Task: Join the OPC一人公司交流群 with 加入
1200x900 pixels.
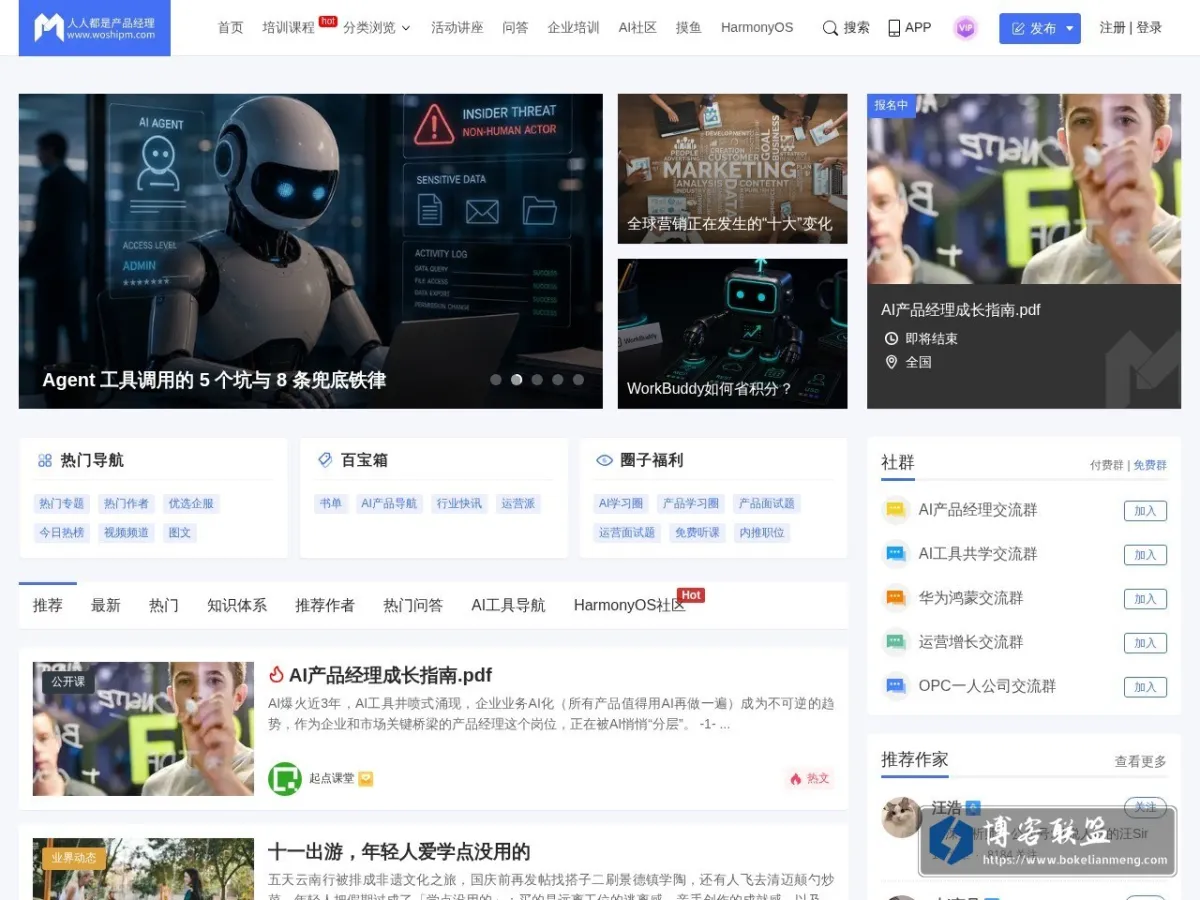Action: point(1145,687)
